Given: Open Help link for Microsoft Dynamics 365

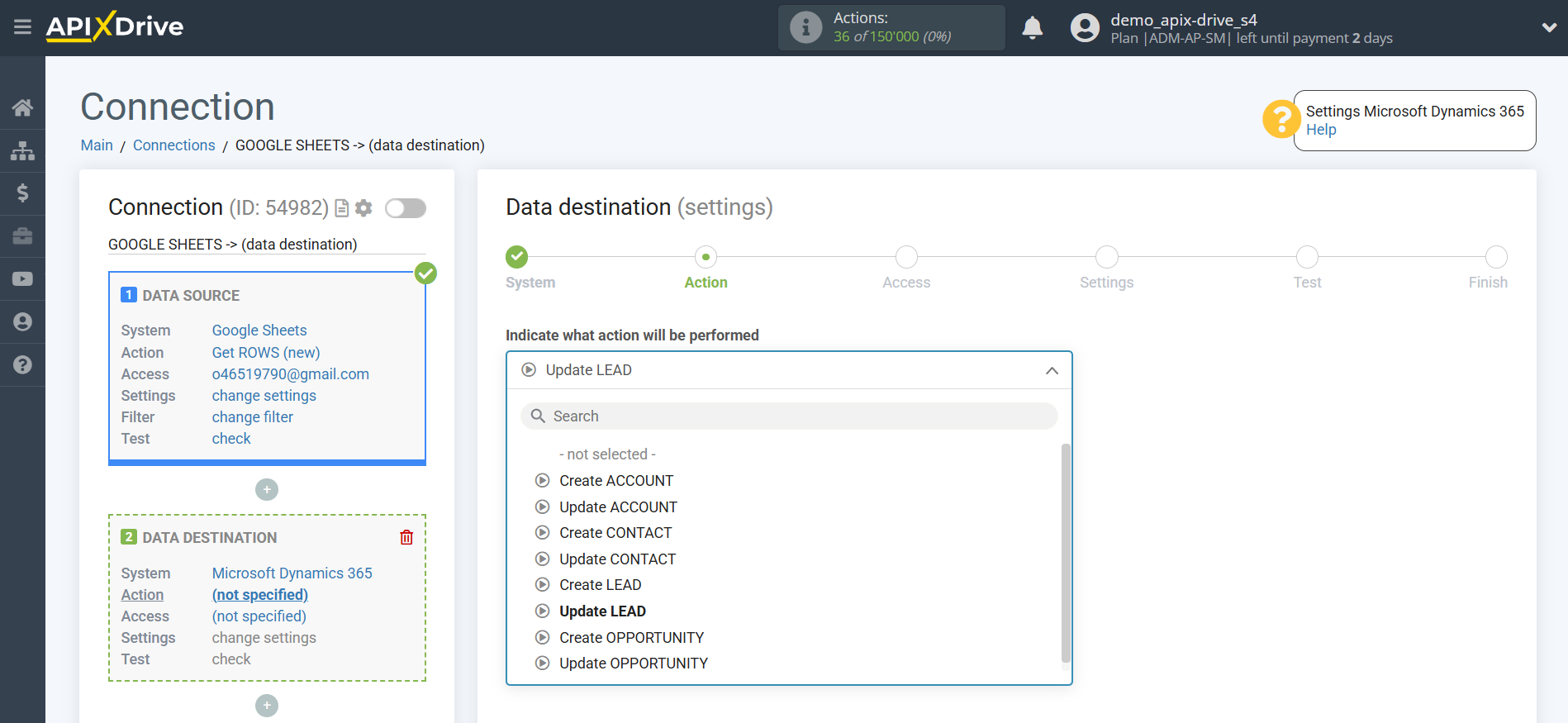Looking at the screenshot, I should click(1321, 130).
